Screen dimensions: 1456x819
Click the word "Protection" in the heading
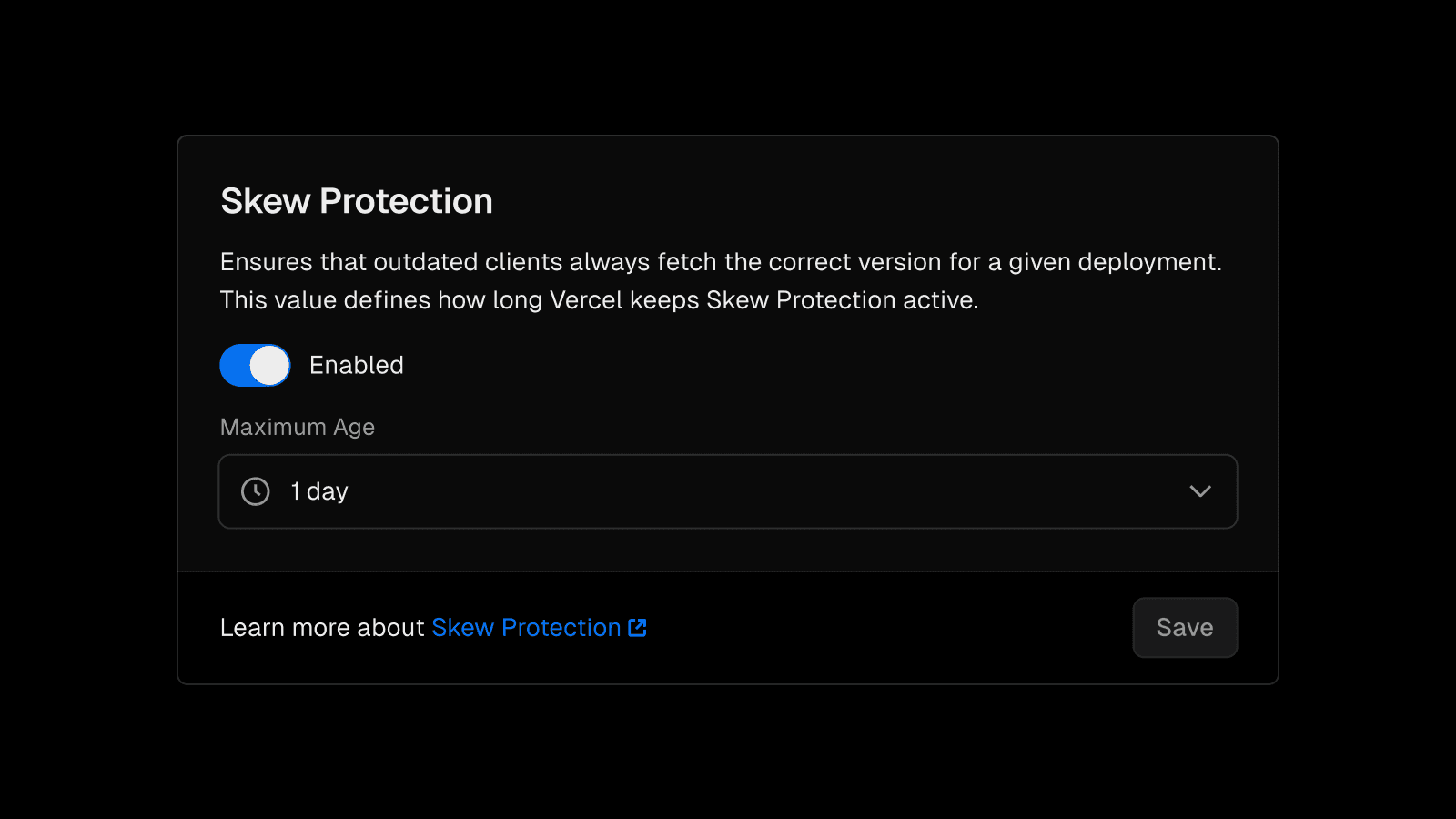pyautogui.click(x=406, y=201)
